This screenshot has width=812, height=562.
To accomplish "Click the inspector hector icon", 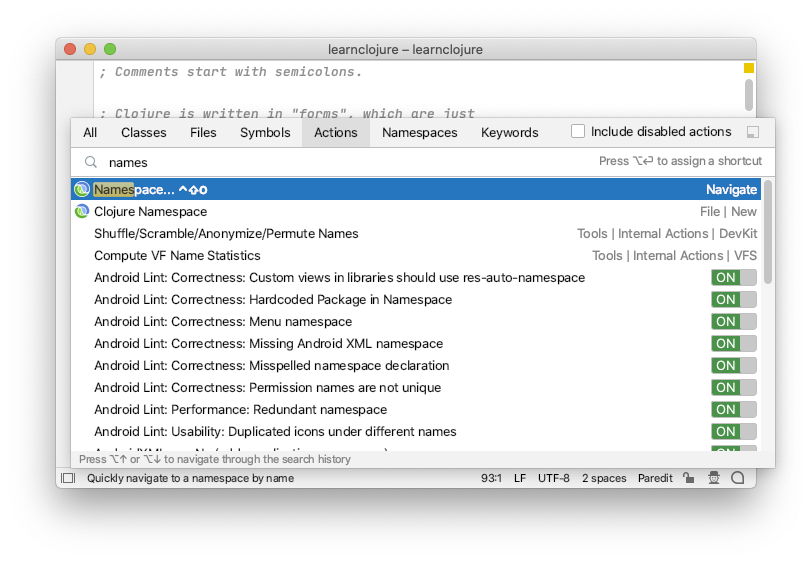I will (714, 478).
